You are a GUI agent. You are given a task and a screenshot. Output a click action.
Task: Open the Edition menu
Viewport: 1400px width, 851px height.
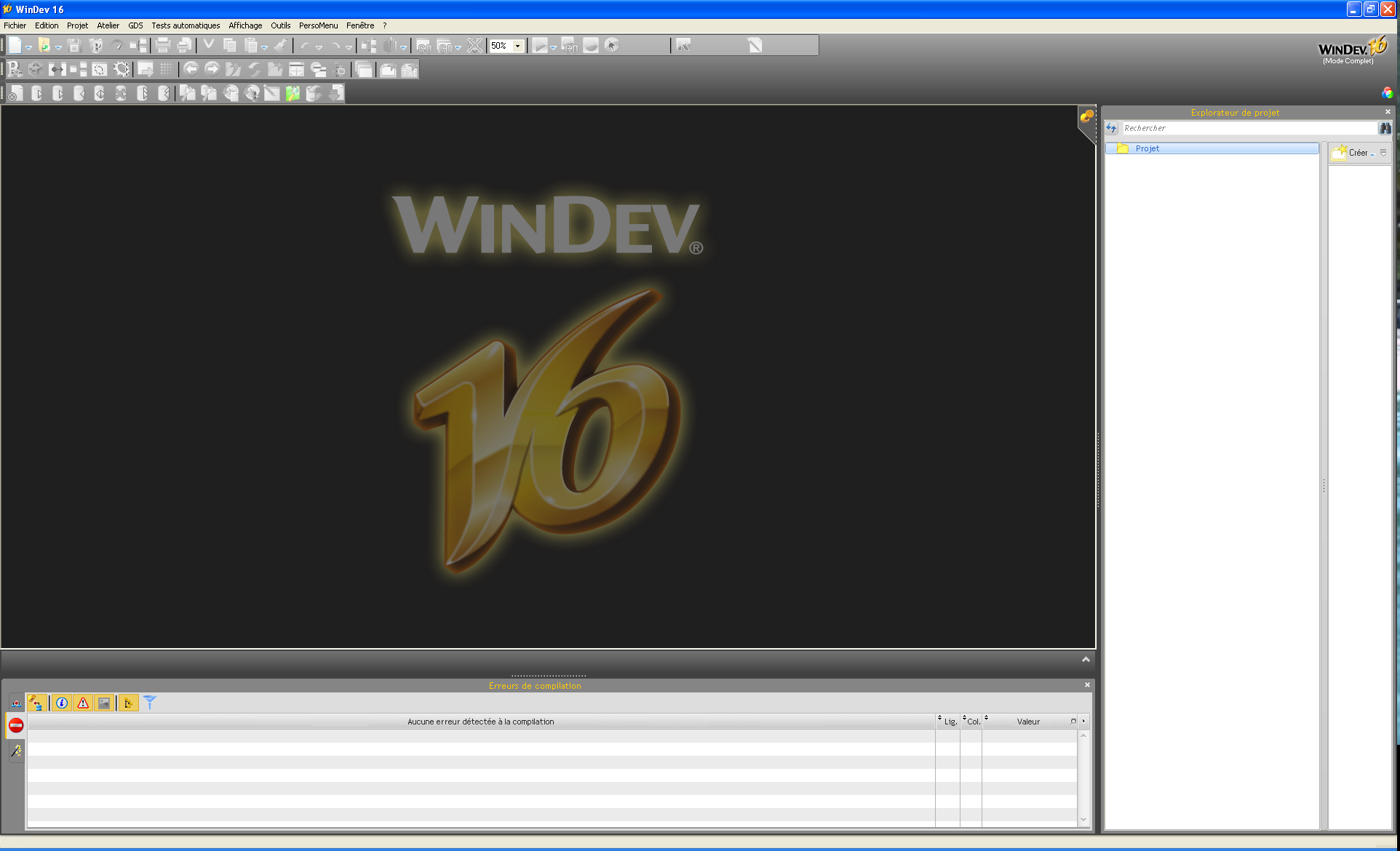click(47, 25)
